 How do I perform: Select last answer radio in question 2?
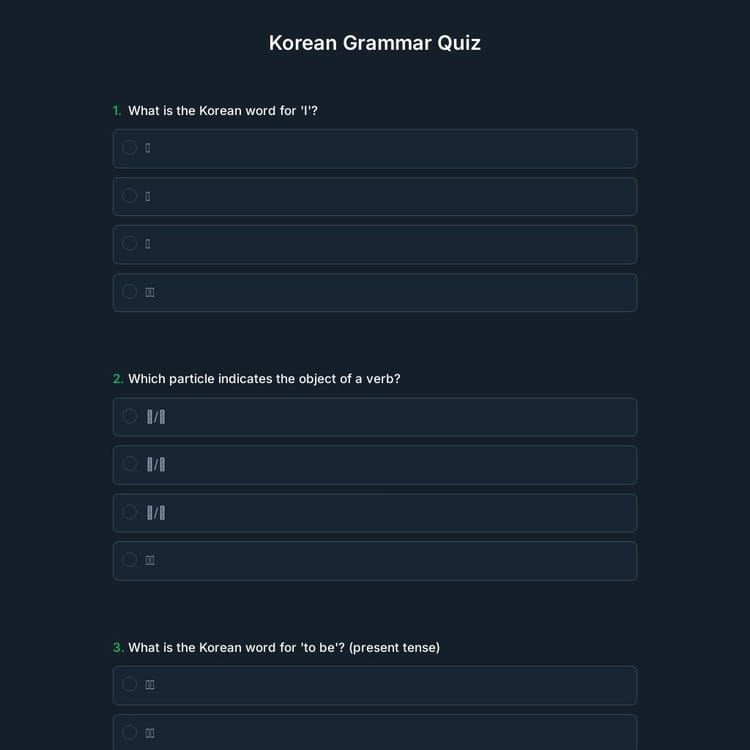130,560
